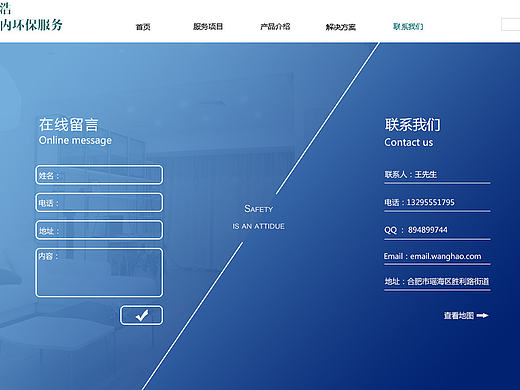
Task: Open the 联系我们 nav item
Action: click(x=408, y=26)
